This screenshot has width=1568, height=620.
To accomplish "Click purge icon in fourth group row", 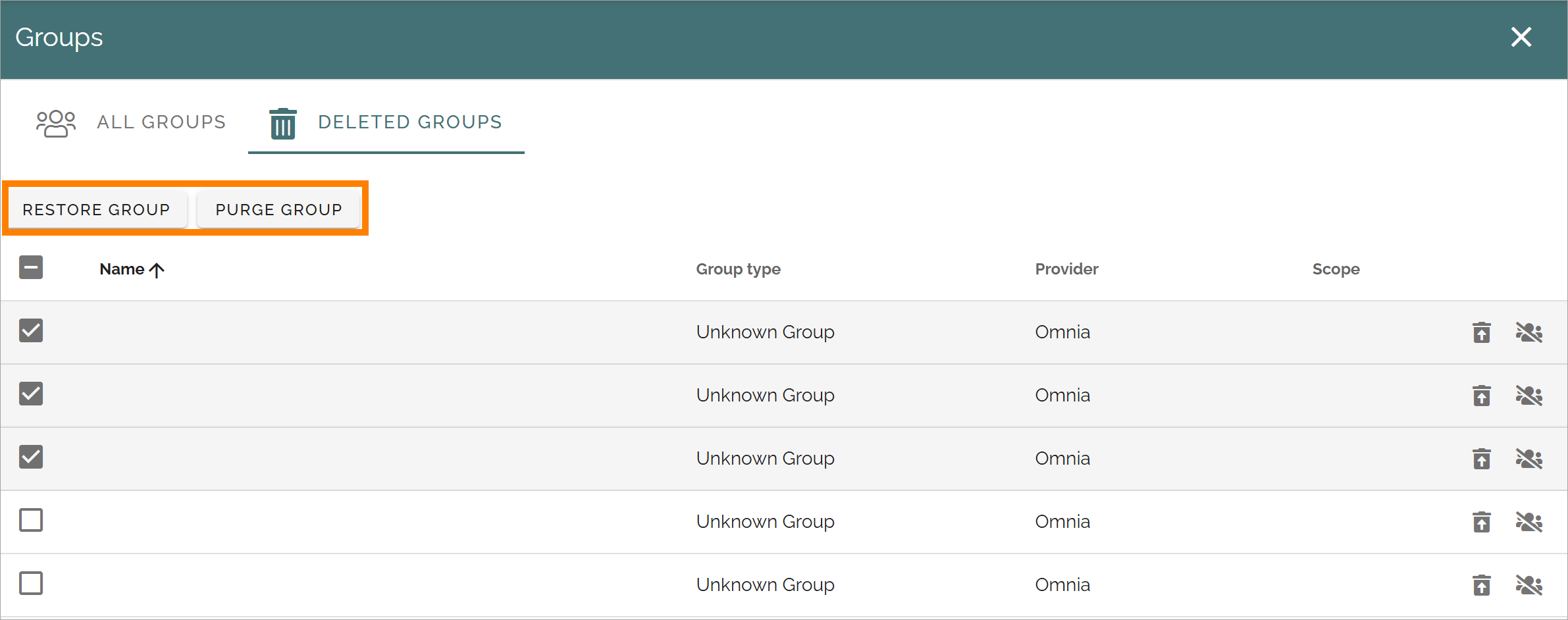I will click(x=1529, y=522).
